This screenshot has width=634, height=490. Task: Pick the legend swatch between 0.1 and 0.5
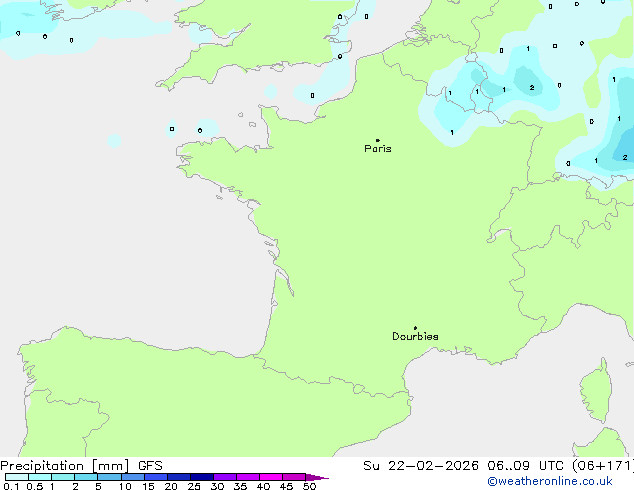tap(17, 477)
